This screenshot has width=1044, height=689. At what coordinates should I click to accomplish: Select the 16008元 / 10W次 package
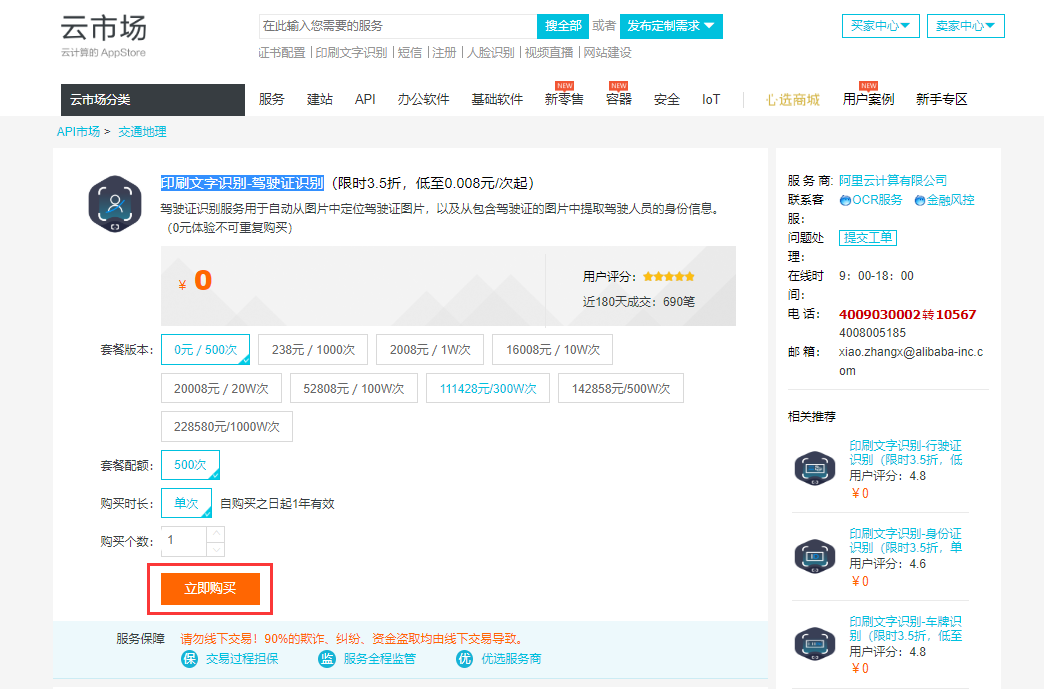point(553,349)
